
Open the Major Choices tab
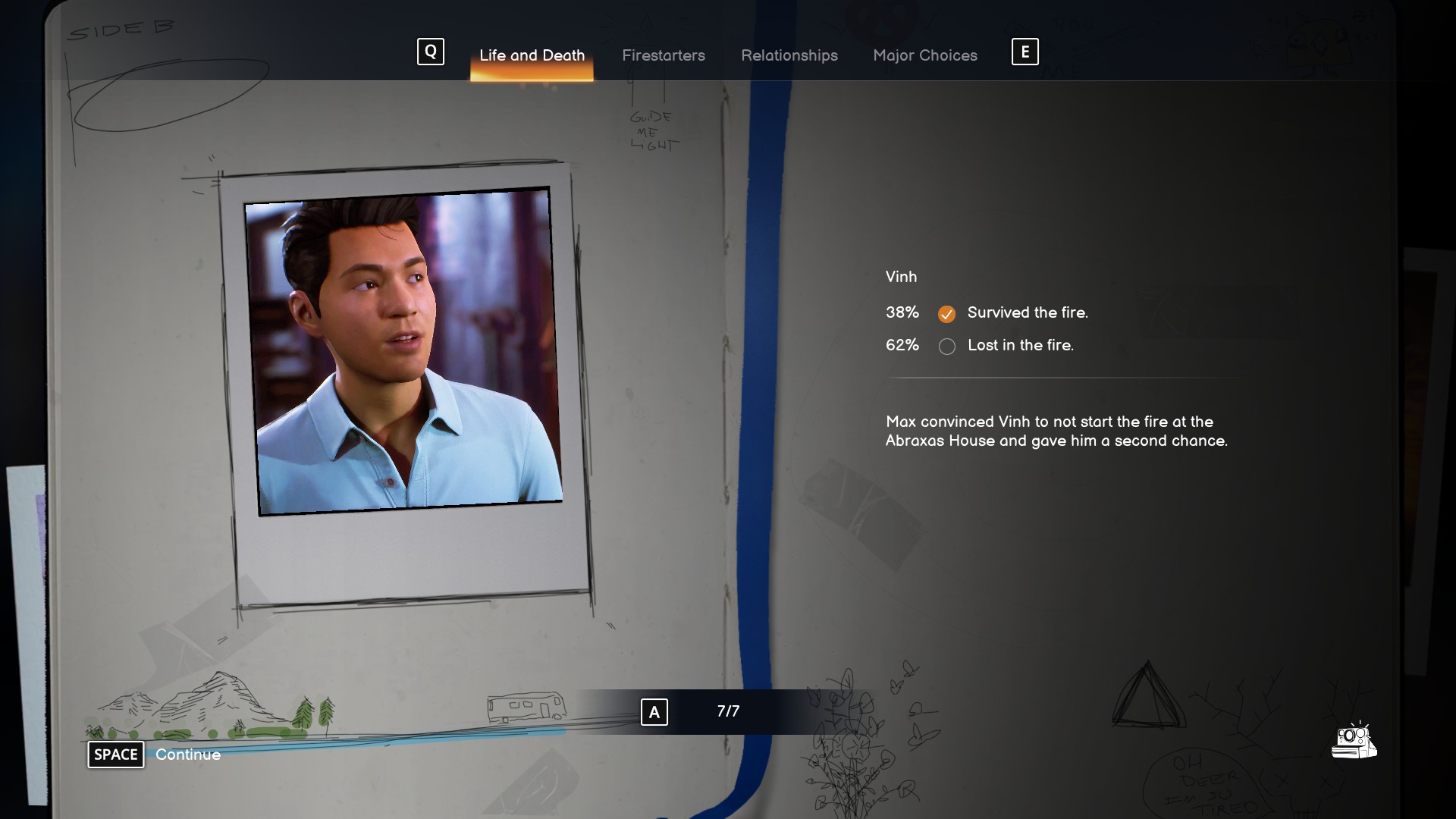click(924, 55)
